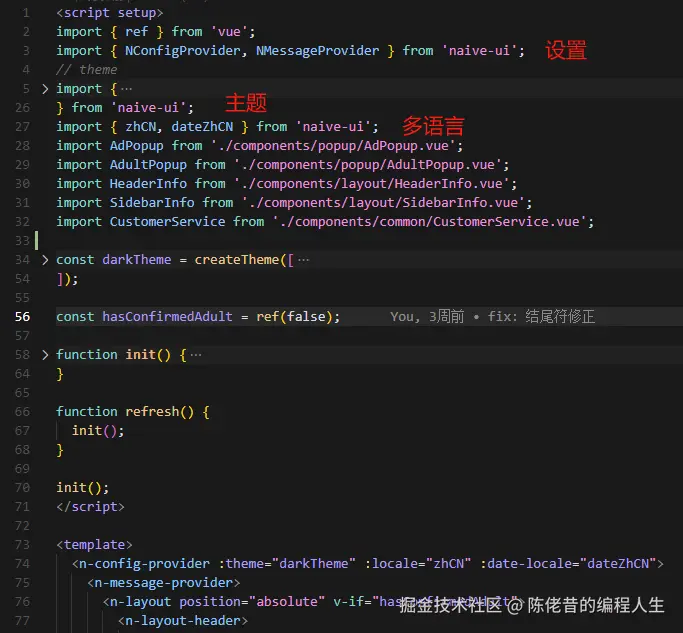Click 'n-config-provider' tag on line 74
This screenshot has height=633, width=683.
pos(144,564)
